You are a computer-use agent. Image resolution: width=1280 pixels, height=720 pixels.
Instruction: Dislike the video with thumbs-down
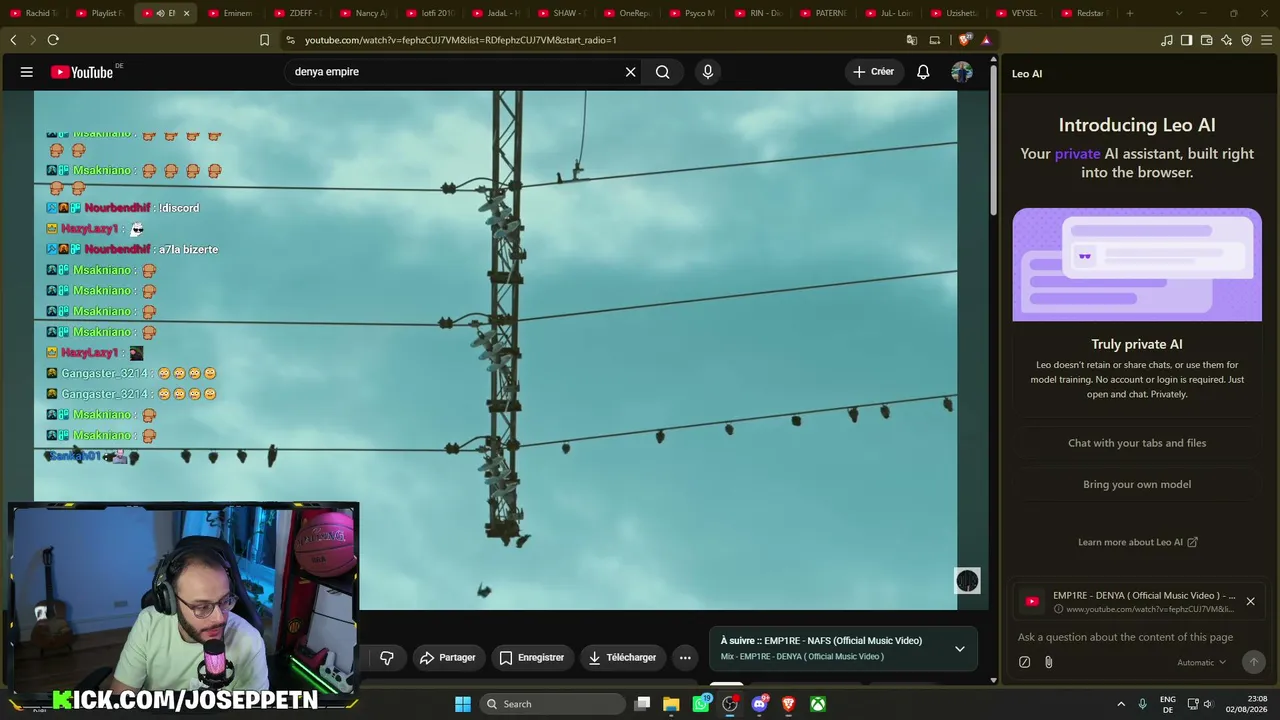click(x=387, y=657)
